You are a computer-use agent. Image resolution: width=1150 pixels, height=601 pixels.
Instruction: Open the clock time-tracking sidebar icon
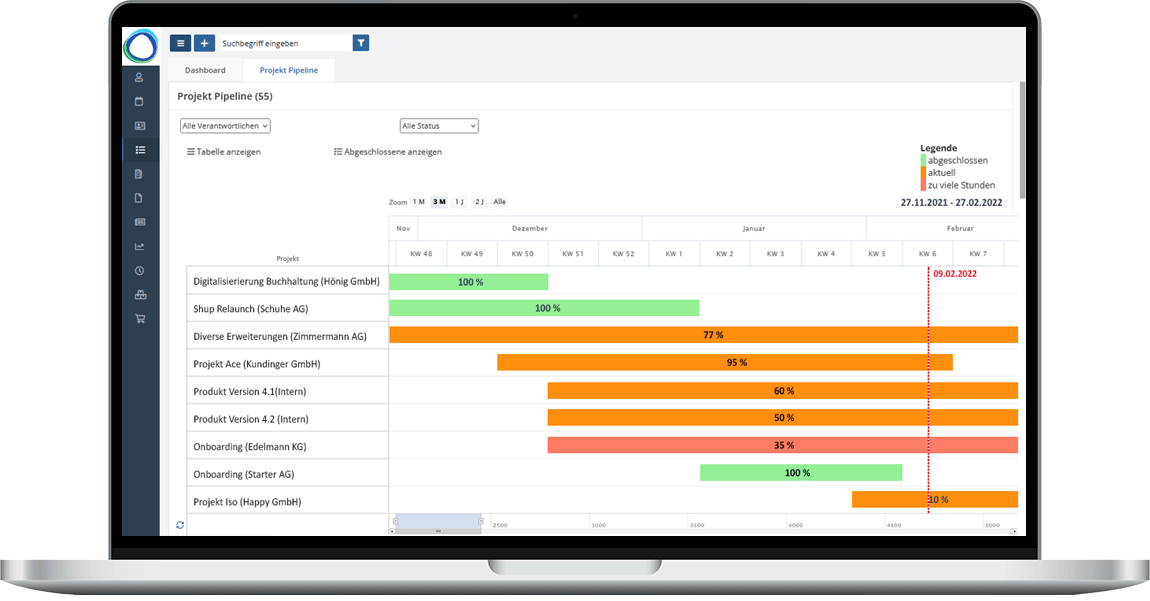(x=139, y=271)
